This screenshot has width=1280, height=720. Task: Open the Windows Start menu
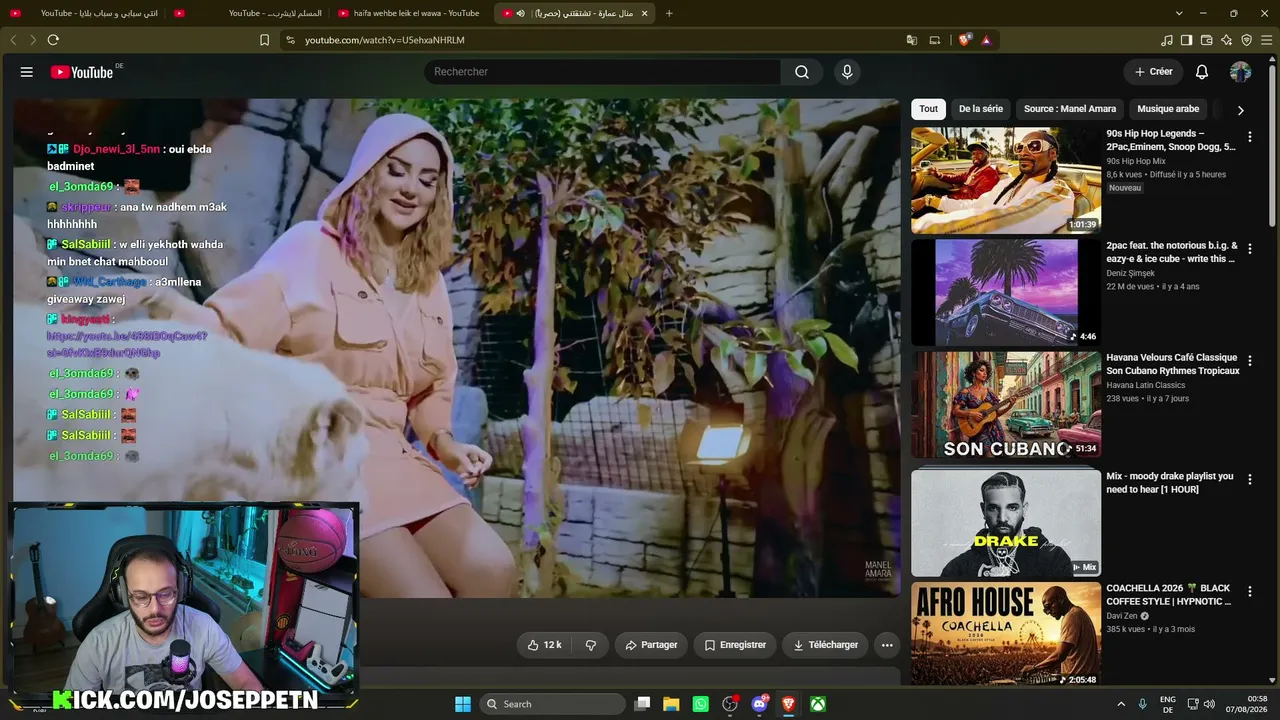463,704
